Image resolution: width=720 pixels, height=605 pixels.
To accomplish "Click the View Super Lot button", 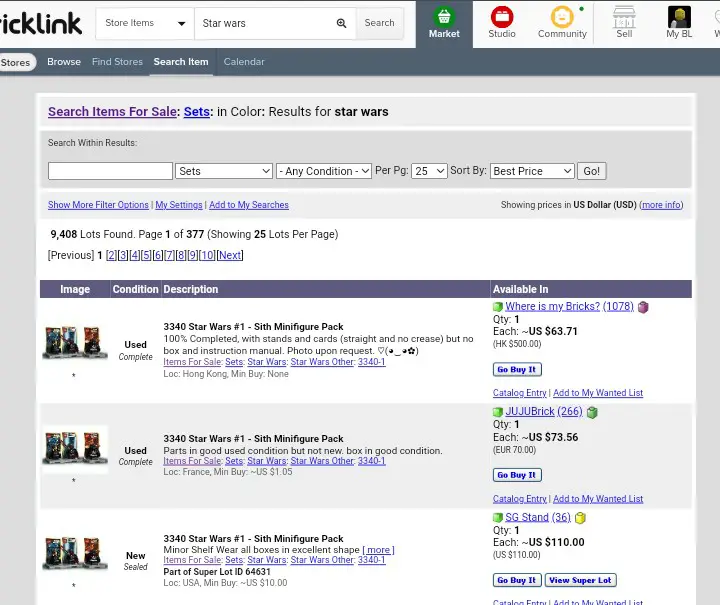I will 580,580.
